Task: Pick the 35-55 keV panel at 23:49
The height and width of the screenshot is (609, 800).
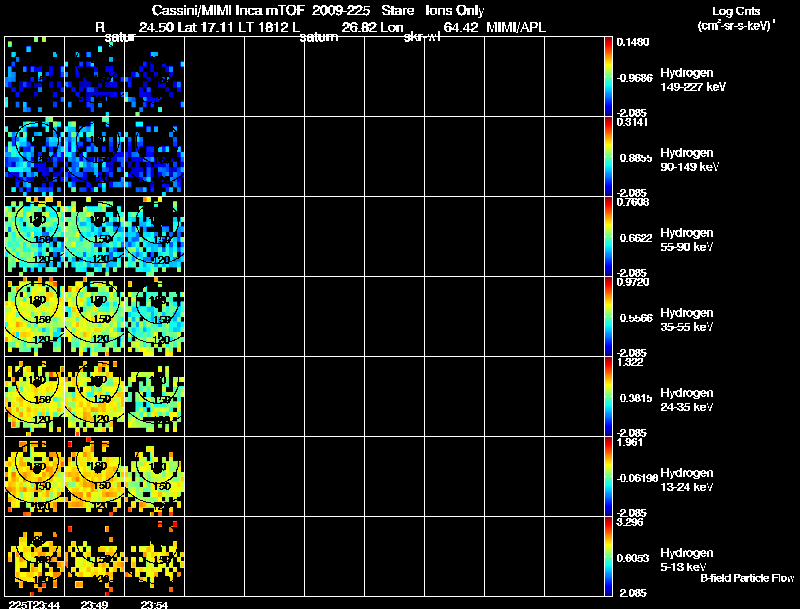Action: click(94, 317)
